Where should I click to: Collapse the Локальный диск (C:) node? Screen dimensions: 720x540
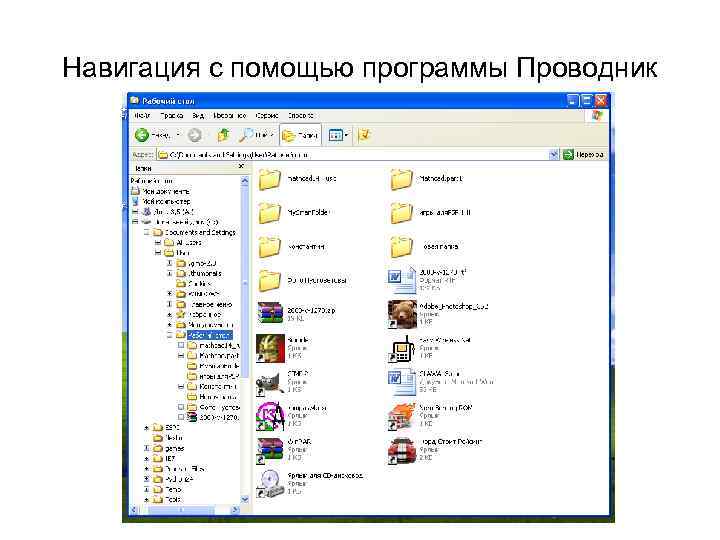[x=135, y=222]
